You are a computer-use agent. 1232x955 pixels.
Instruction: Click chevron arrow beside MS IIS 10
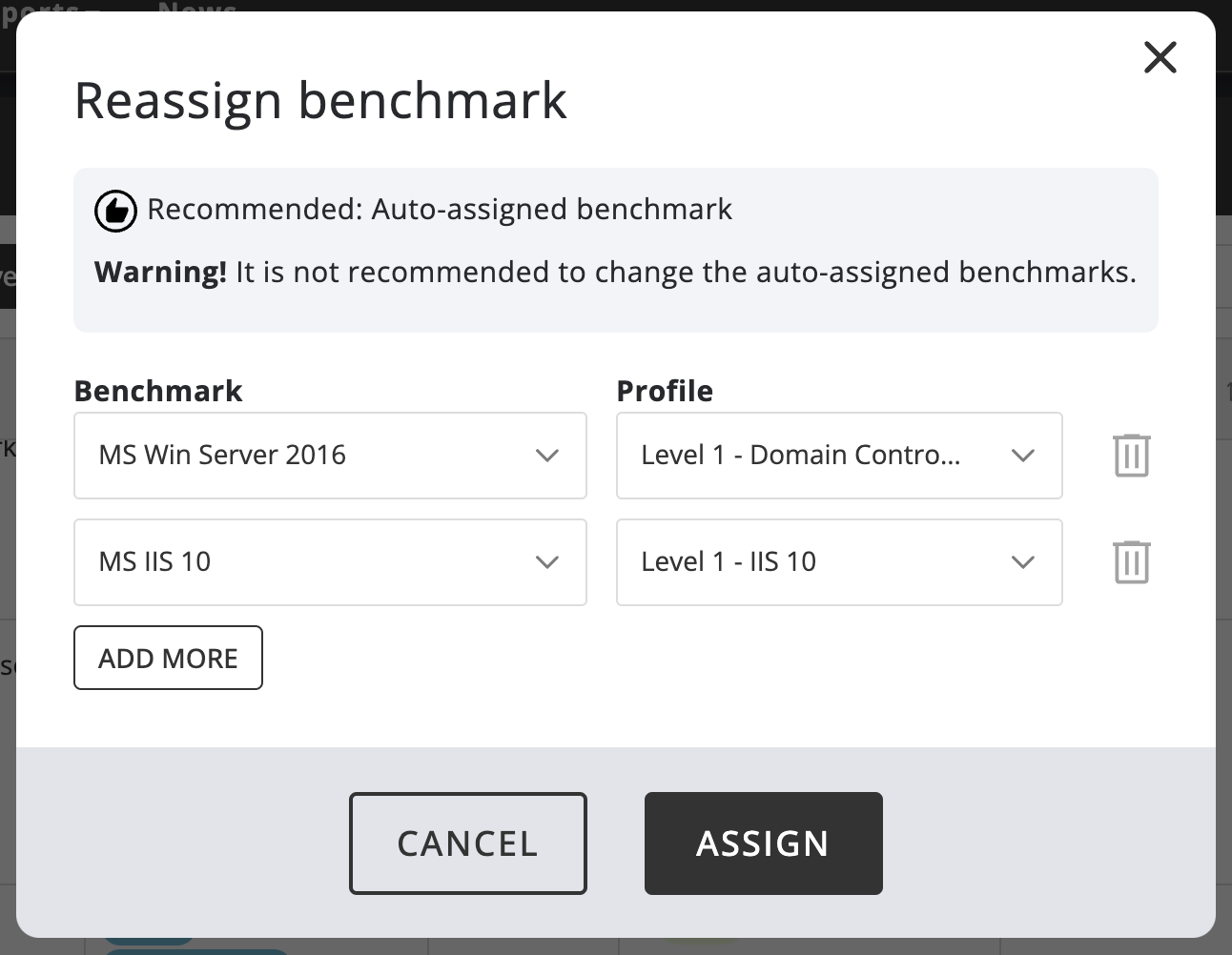[547, 562]
